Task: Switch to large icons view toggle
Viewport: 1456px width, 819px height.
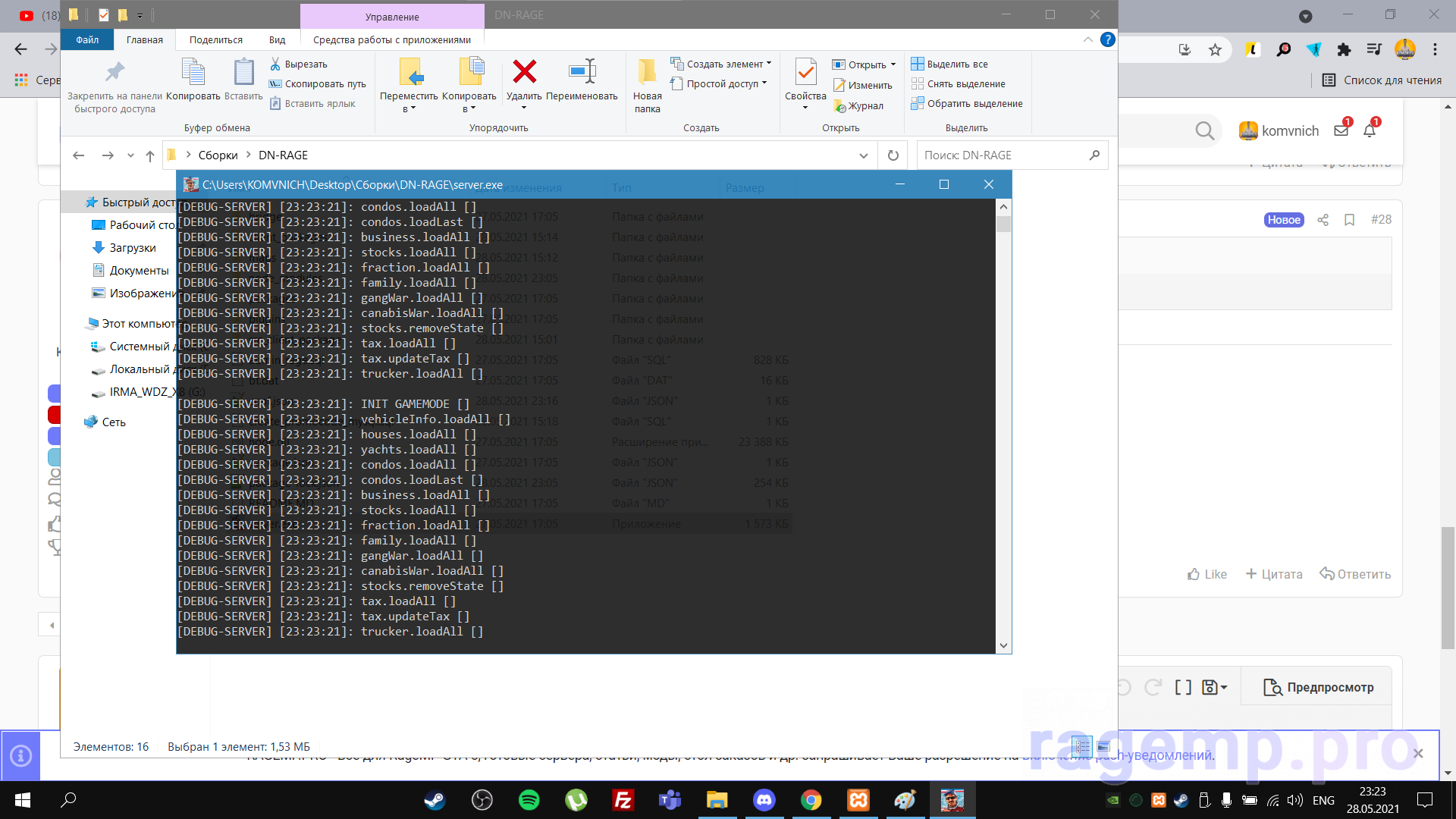Action: point(1103,747)
